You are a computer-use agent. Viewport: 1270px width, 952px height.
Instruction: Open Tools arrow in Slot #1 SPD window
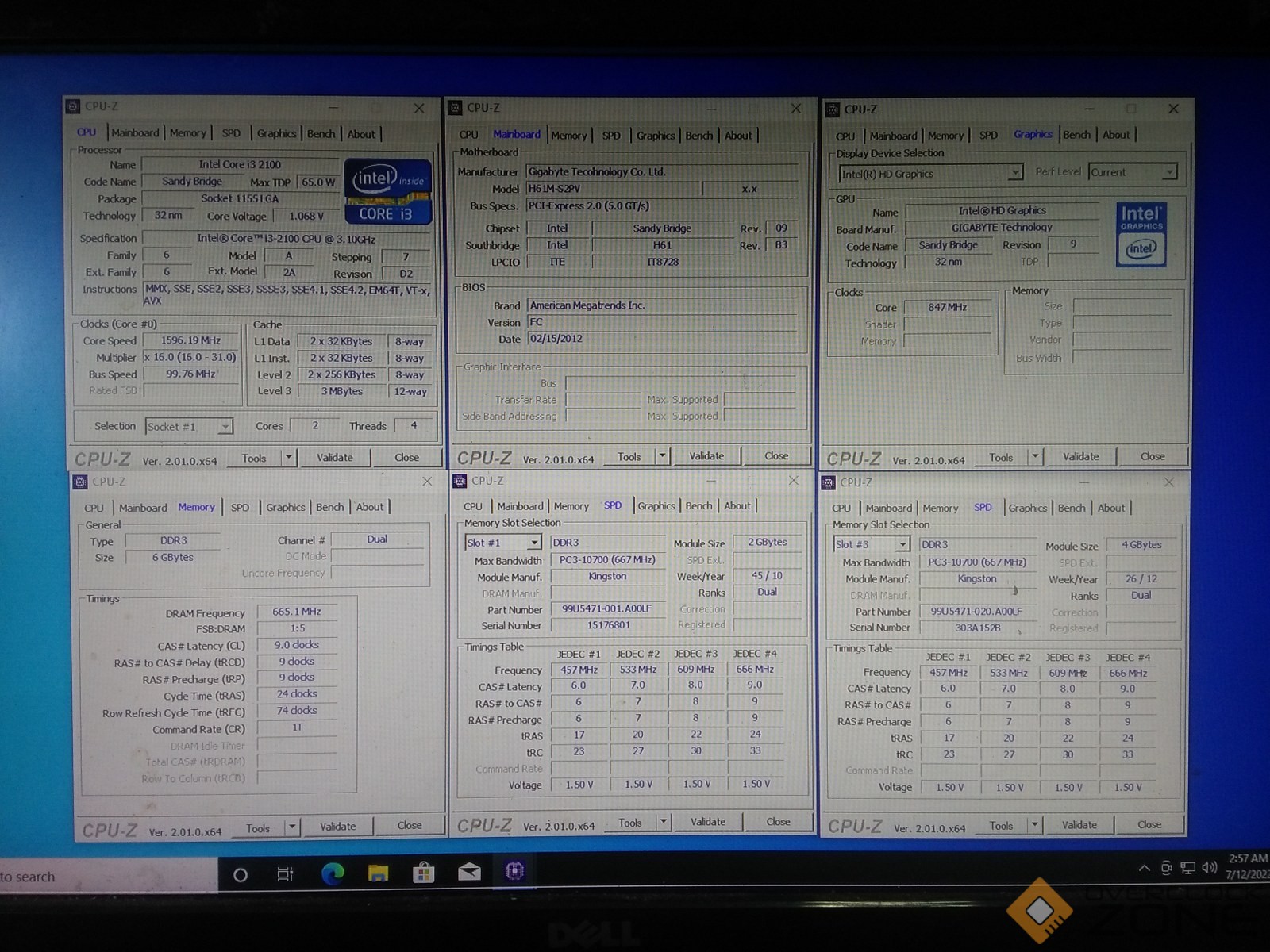pyautogui.click(x=664, y=823)
